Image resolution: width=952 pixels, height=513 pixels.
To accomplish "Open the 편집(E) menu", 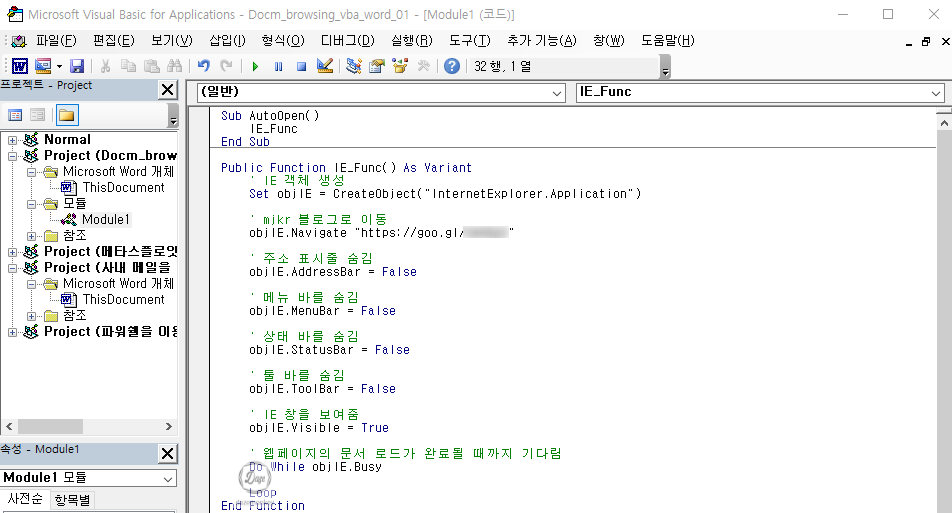I will coord(114,41).
